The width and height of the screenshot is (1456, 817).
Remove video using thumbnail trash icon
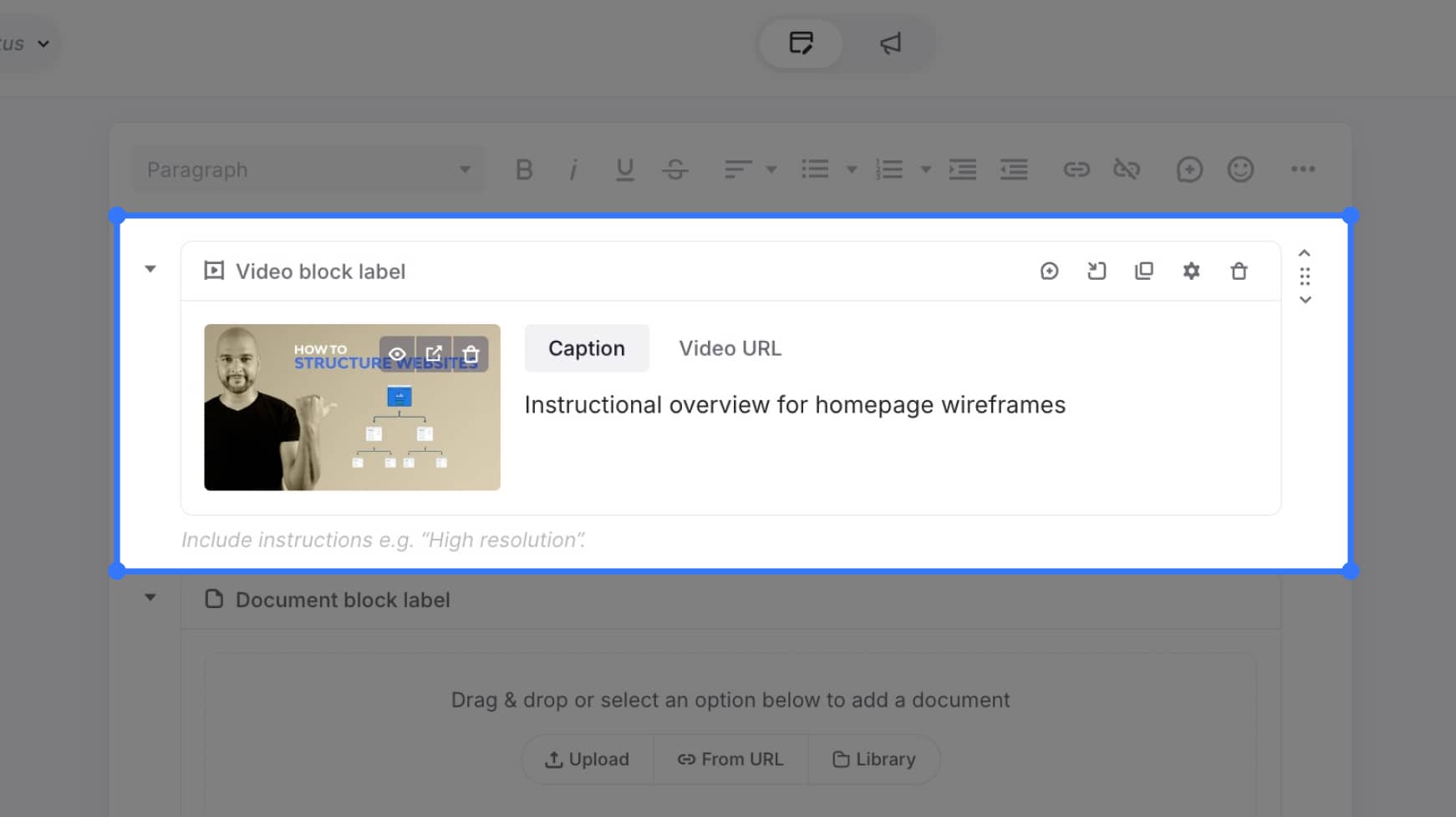471,354
